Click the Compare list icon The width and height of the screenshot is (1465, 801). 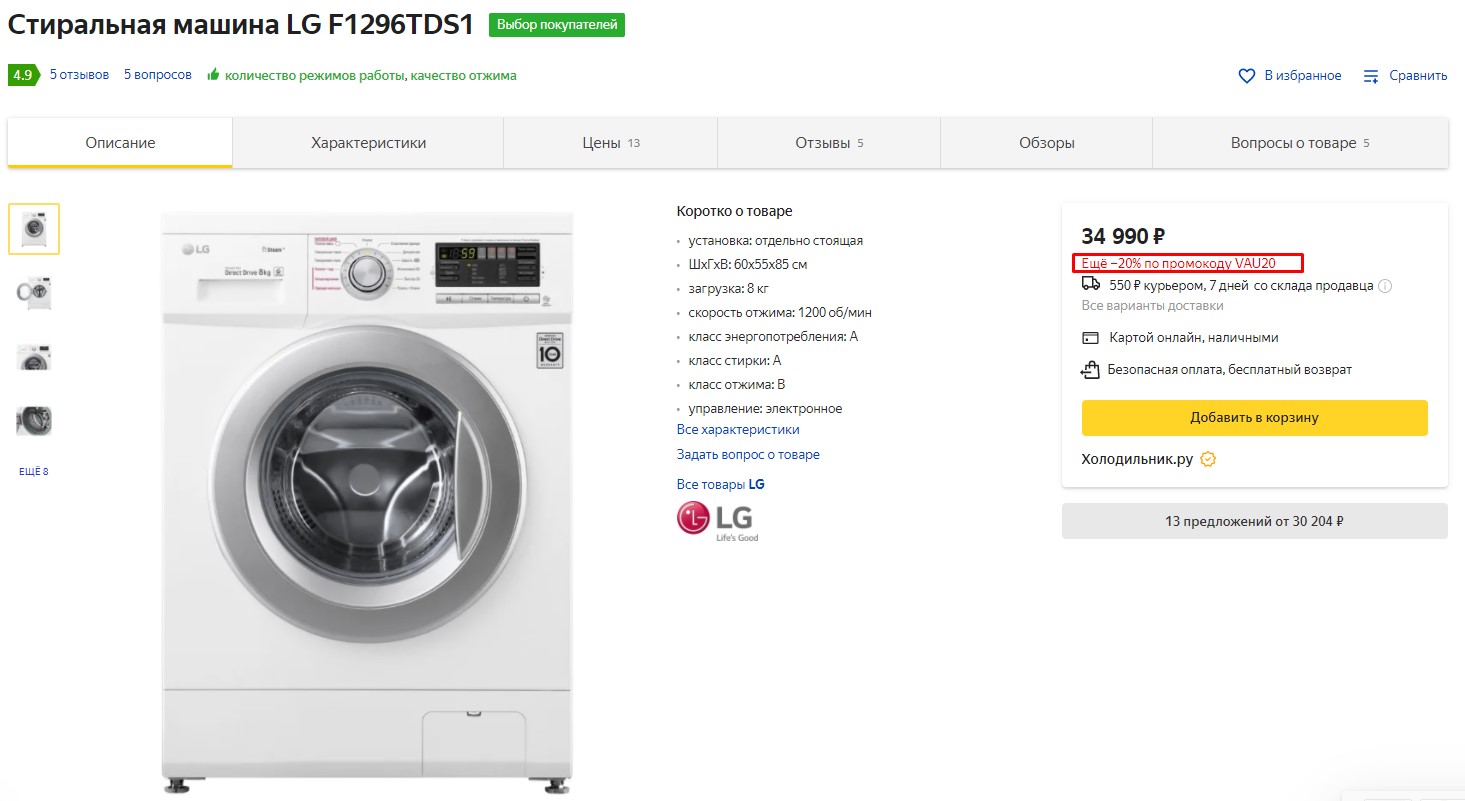click(1371, 76)
